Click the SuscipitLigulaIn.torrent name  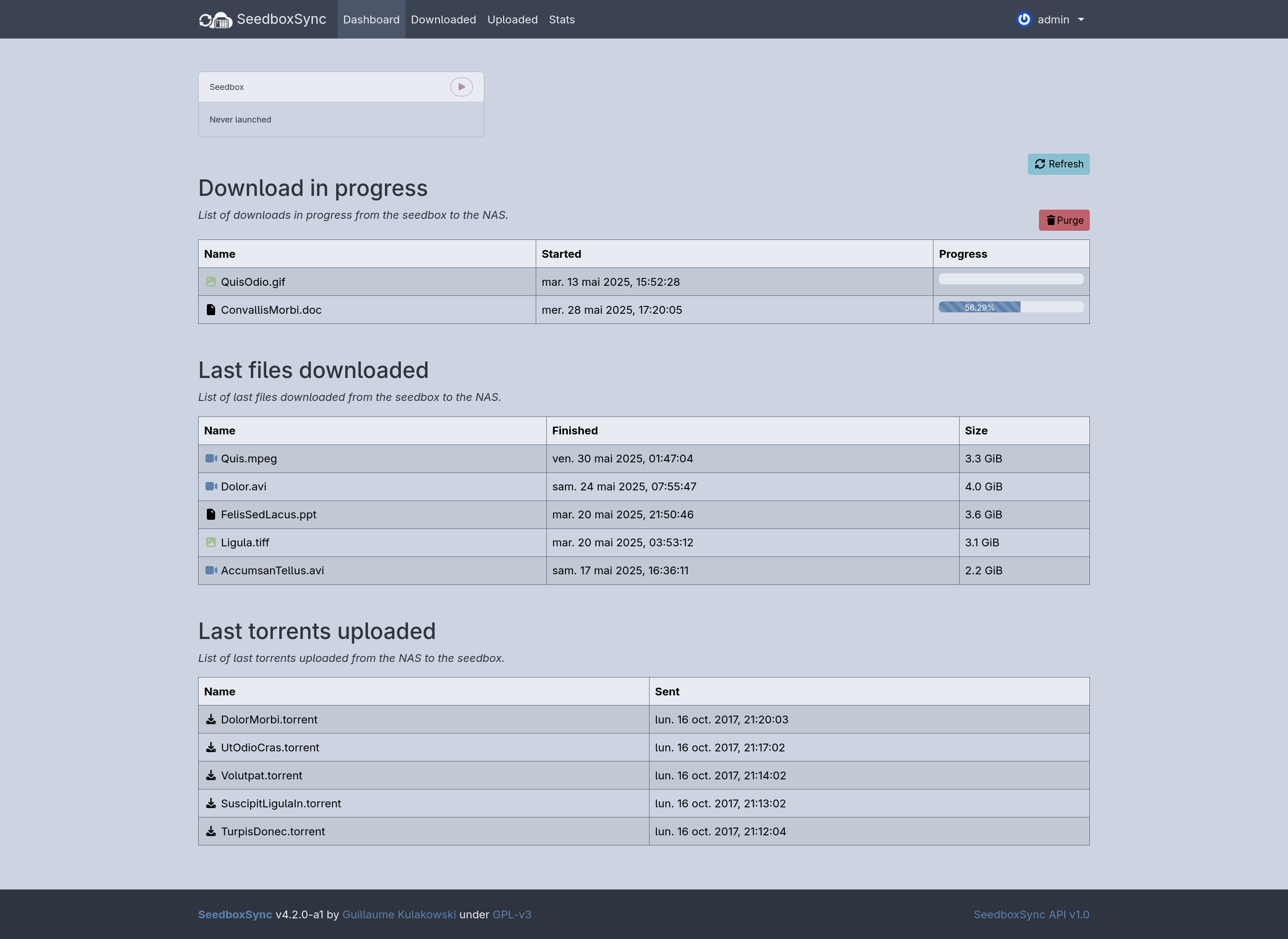(x=281, y=803)
